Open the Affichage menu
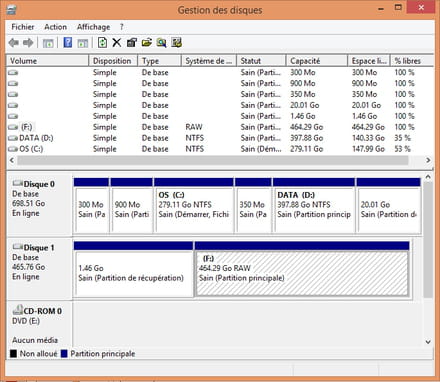Viewport: 440px width, 382px height. [x=93, y=27]
